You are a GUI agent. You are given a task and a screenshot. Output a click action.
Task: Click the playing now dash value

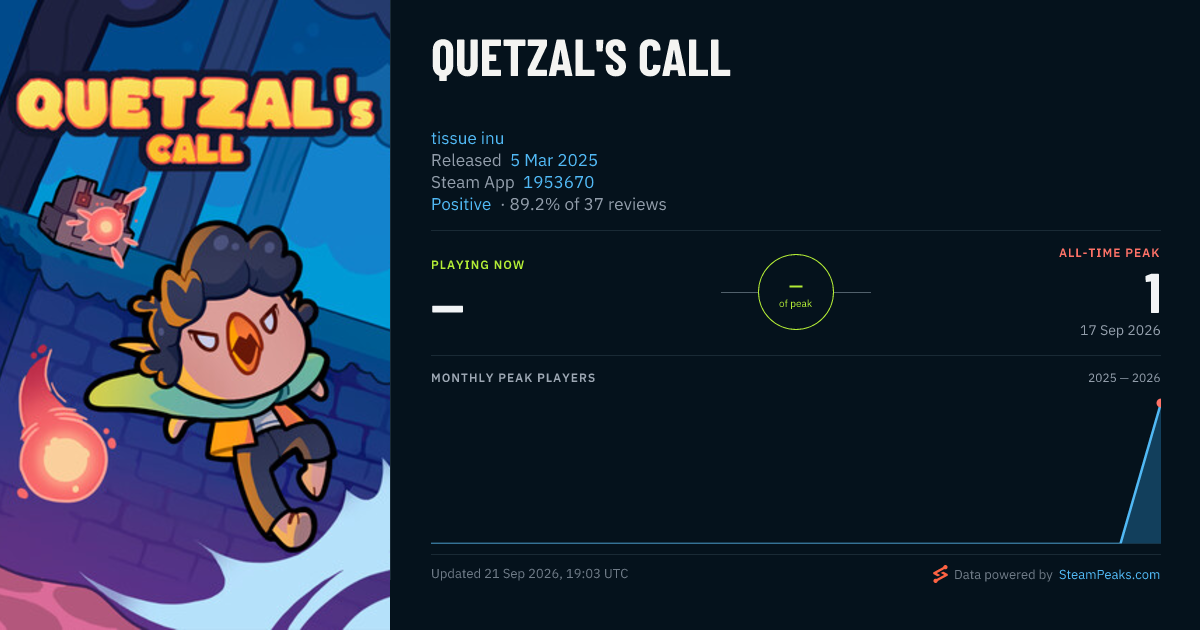[447, 308]
